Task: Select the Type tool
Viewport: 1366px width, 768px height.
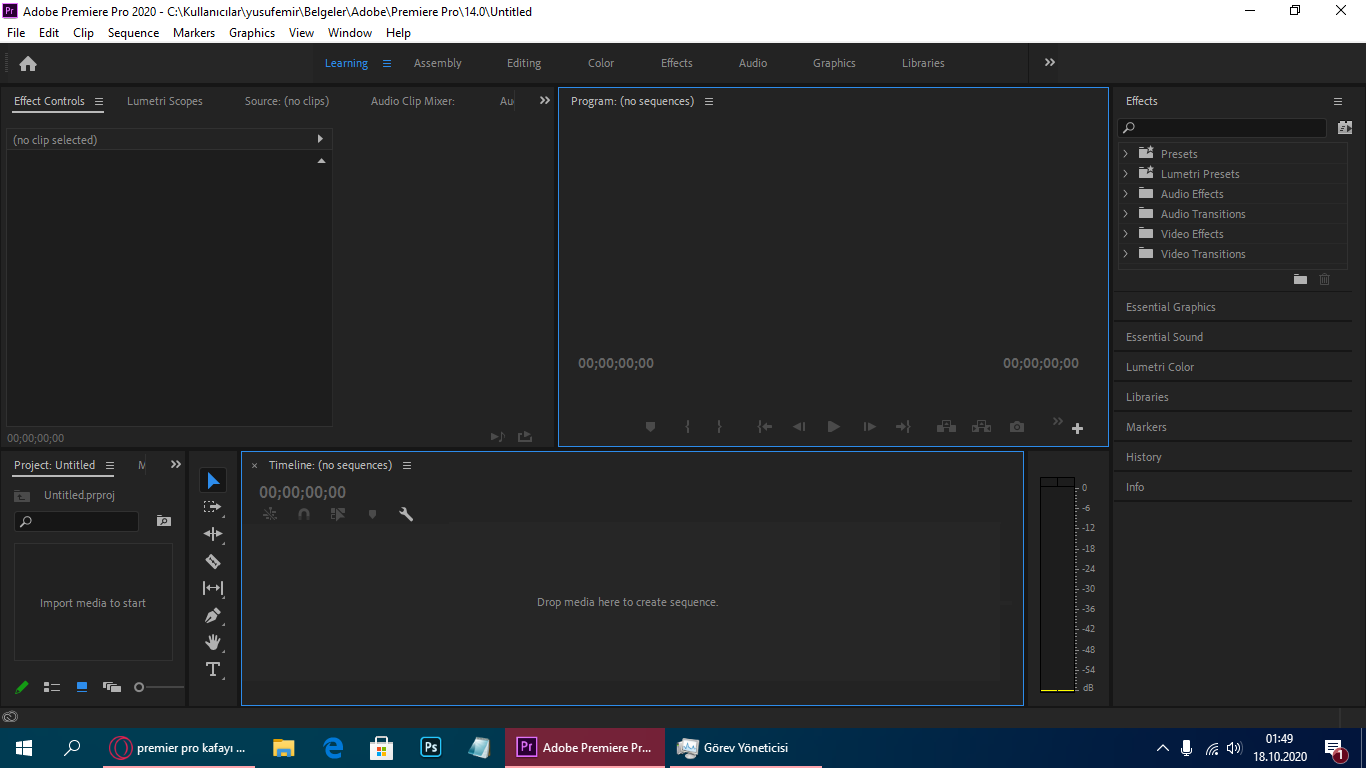Action: [x=213, y=669]
